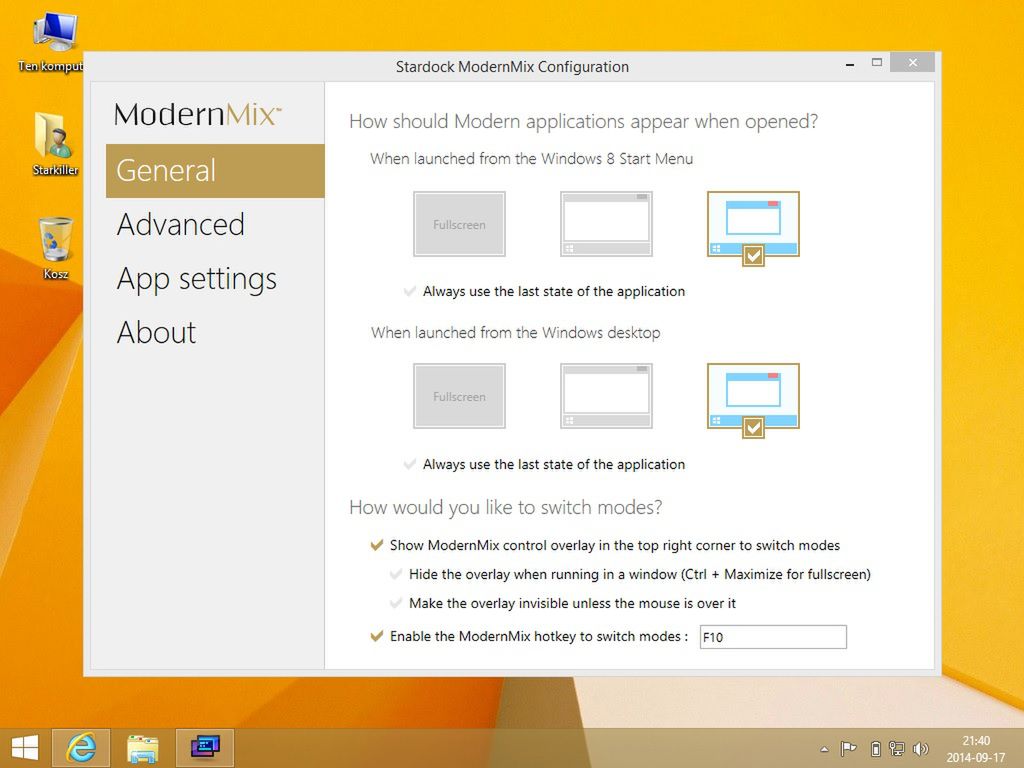This screenshot has height=768, width=1024.
Task: Select Fullscreen mode for Start Menu launches
Action: point(459,224)
